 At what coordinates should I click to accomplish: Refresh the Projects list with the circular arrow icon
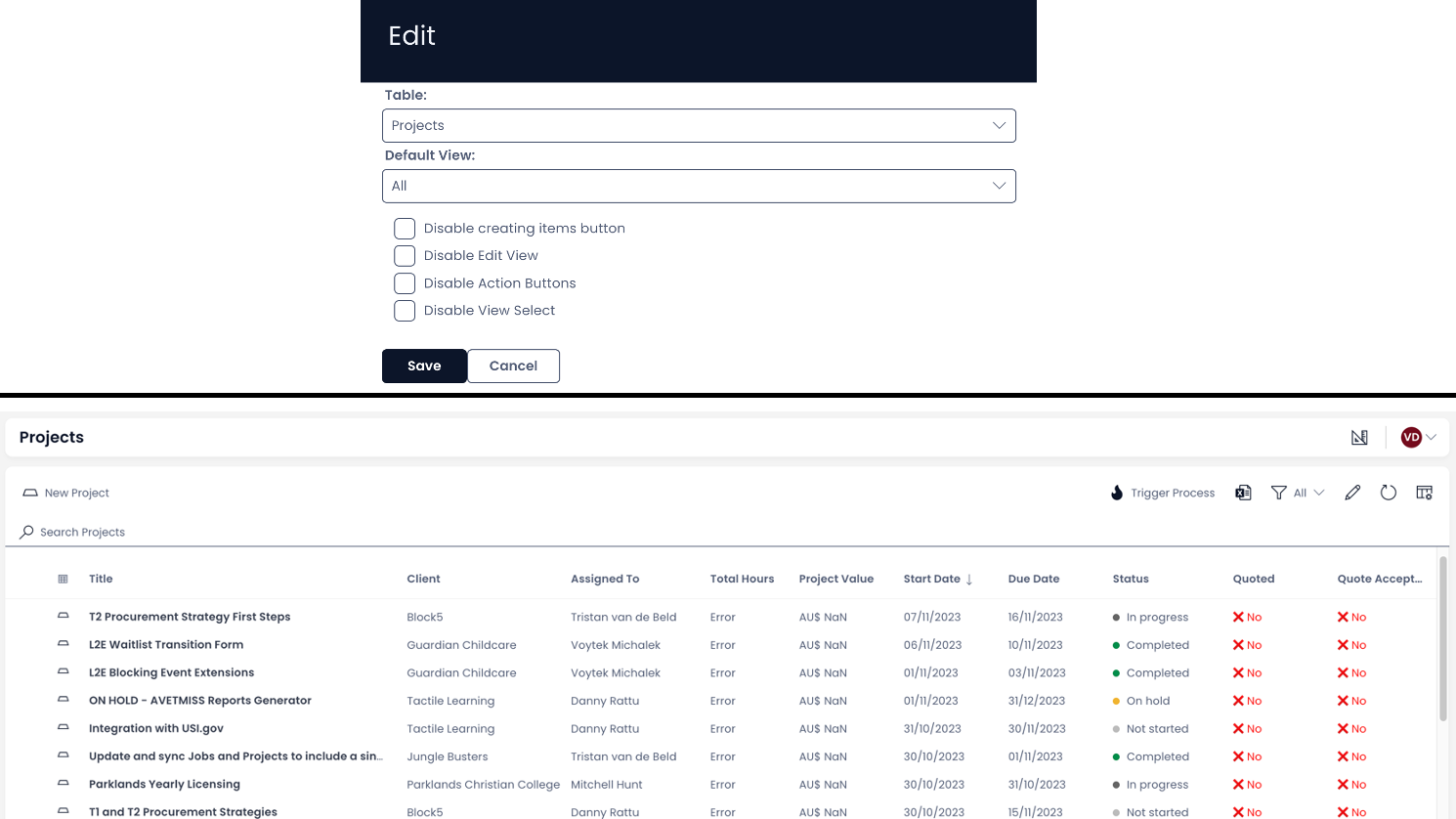click(1389, 493)
